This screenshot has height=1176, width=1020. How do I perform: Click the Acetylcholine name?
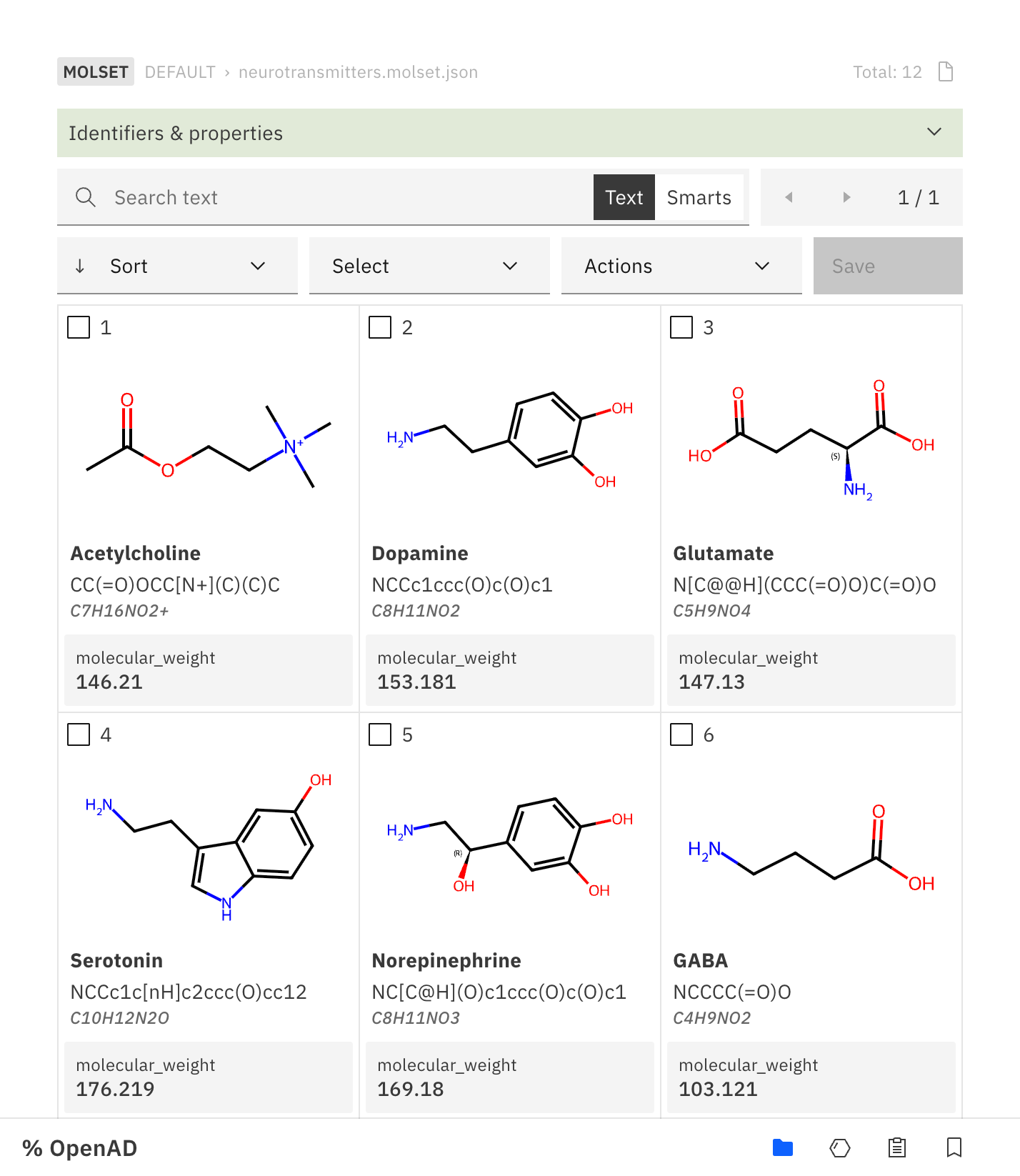[135, 553]
